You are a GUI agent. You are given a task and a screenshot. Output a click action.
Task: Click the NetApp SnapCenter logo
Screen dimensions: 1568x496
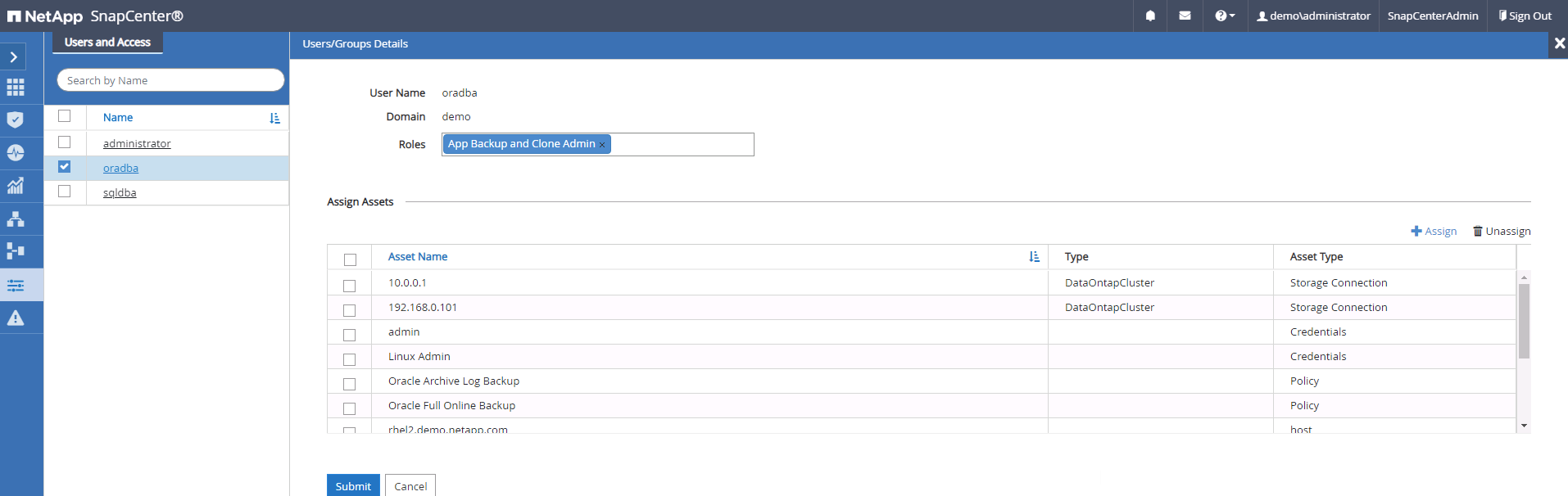pyautogui.click(x=95, y=16)
